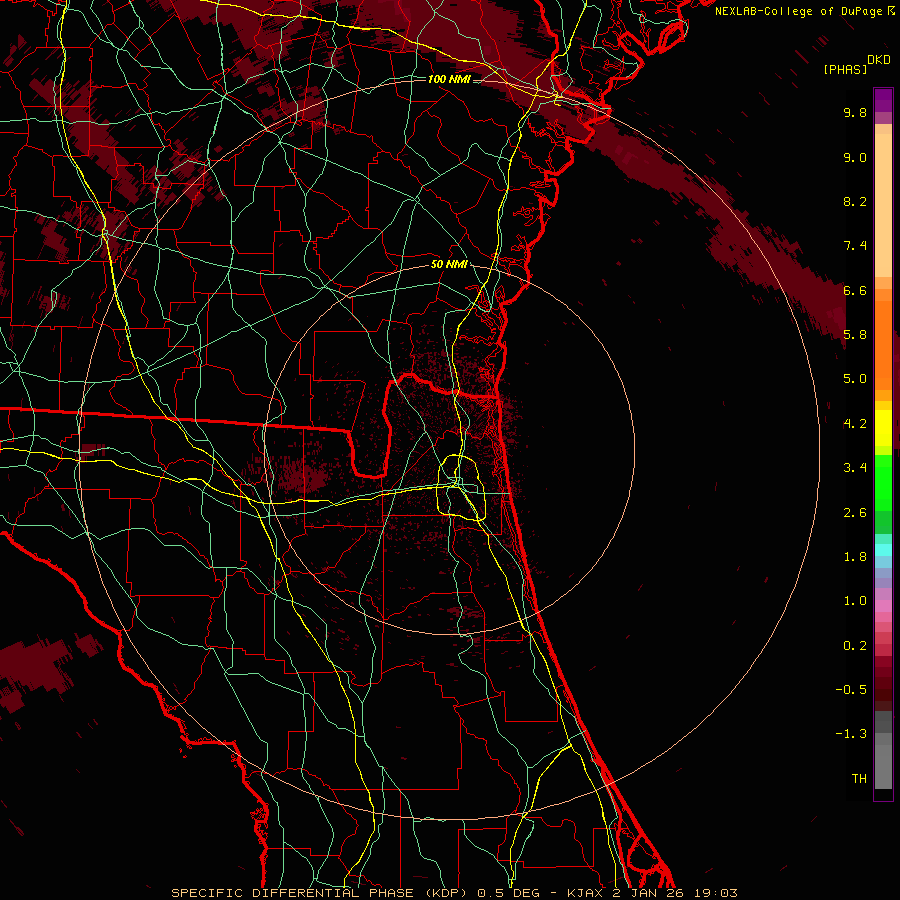Screen dimensions: 900x900
Task: Click the DKD units label
Action: pyautogui.click(x=879, y=60)
